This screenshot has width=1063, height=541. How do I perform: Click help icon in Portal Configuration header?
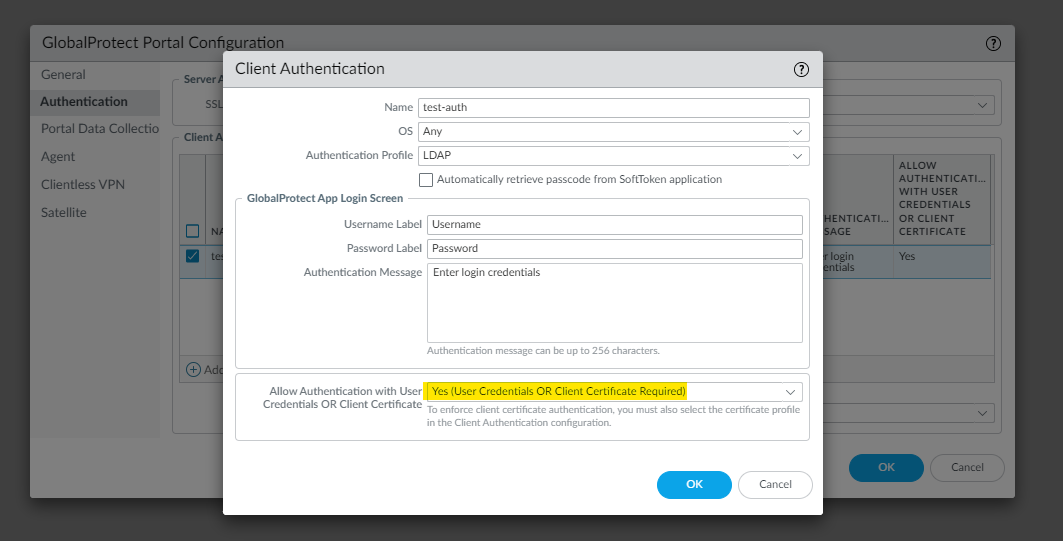pyautogui.click(x=992, y=43)
